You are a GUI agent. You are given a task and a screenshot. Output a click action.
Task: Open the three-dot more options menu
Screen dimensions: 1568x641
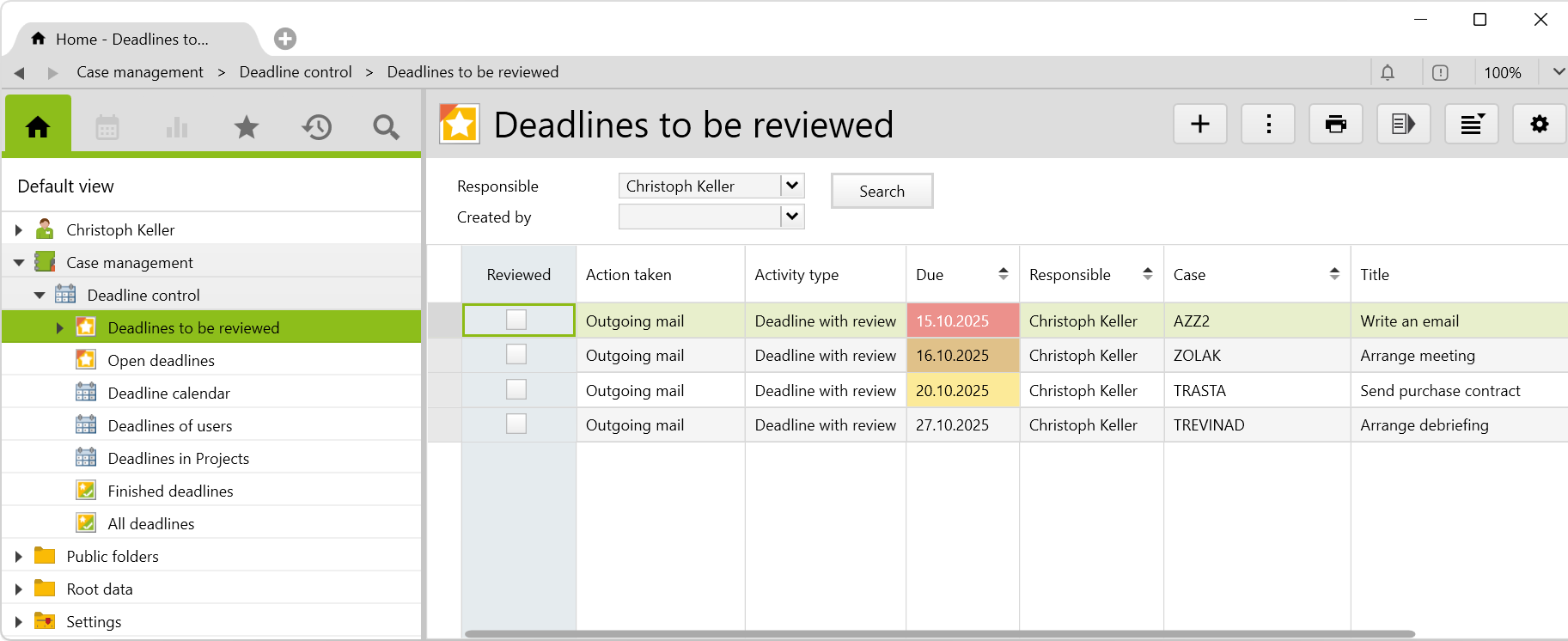click(x=1268, y=125)
